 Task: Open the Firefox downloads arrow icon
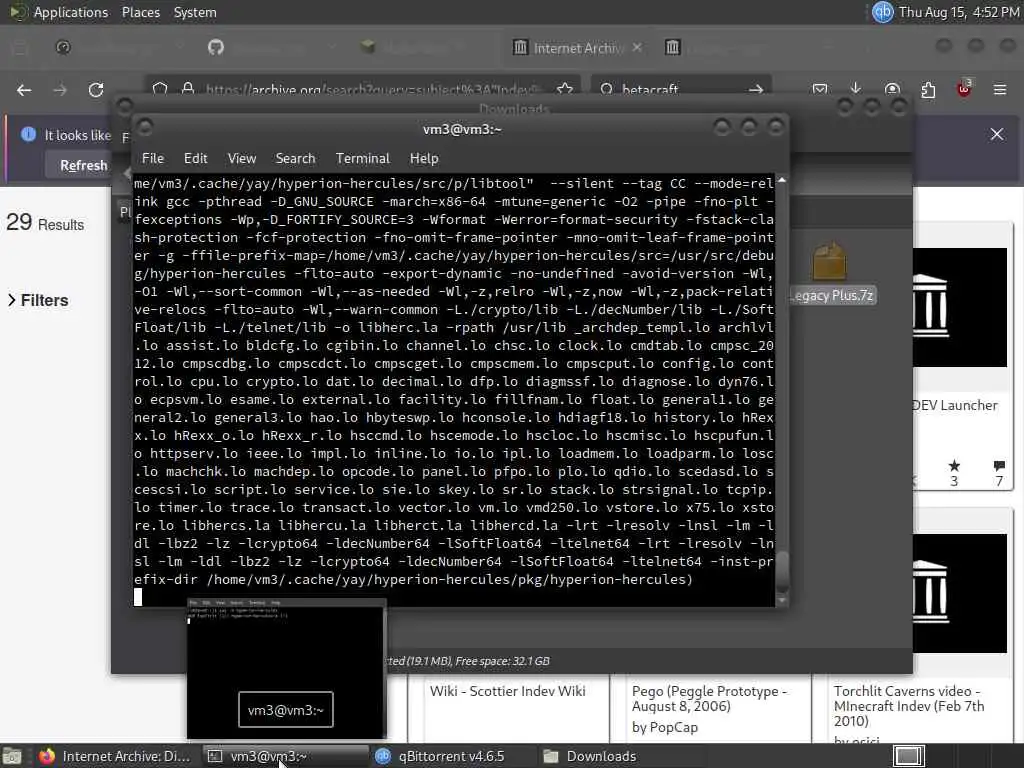856,89
